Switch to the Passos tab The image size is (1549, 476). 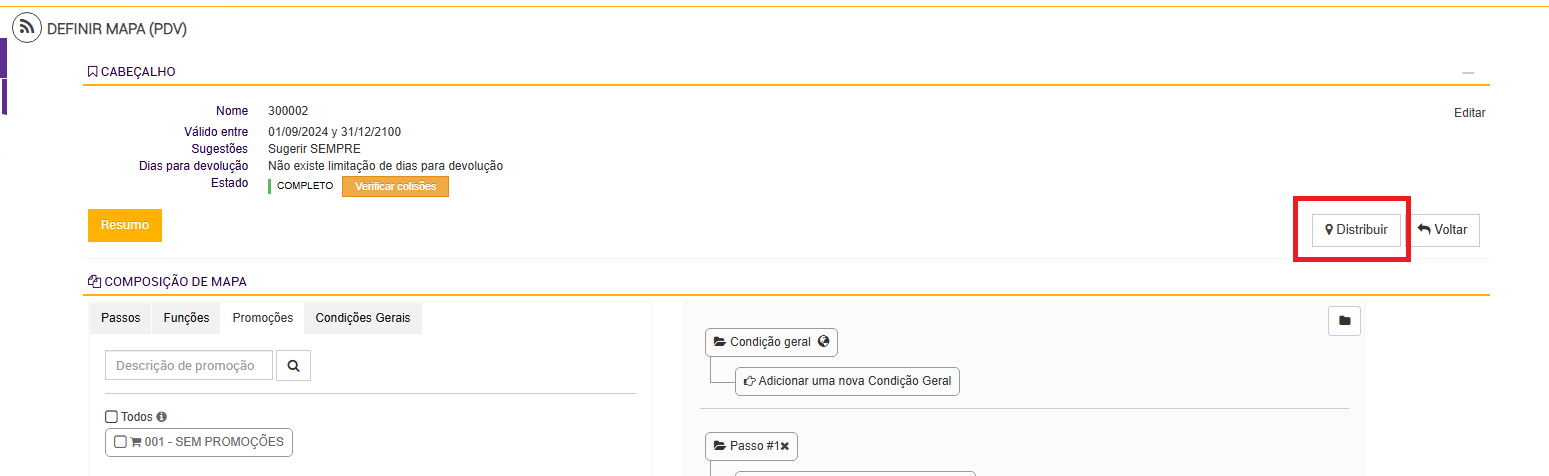pos(121,318)
